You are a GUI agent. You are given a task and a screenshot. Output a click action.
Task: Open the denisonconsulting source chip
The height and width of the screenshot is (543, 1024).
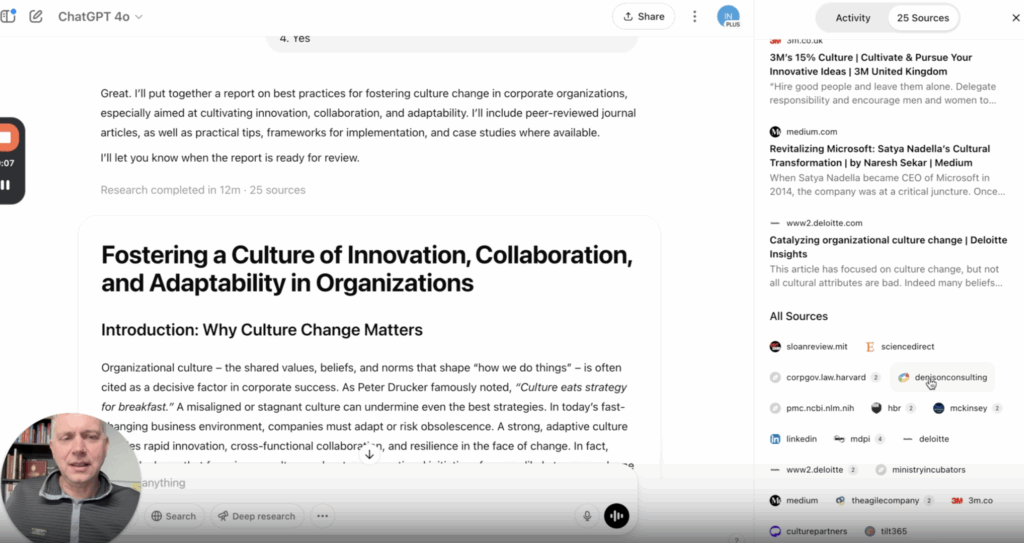[941, 377]
